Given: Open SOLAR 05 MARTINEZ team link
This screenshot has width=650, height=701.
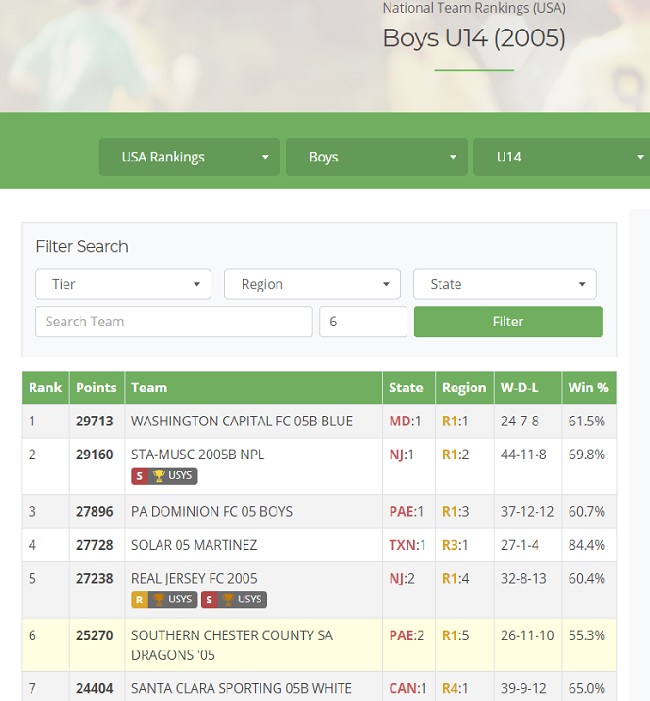Looking at the screenshot, I should (194, 545).
